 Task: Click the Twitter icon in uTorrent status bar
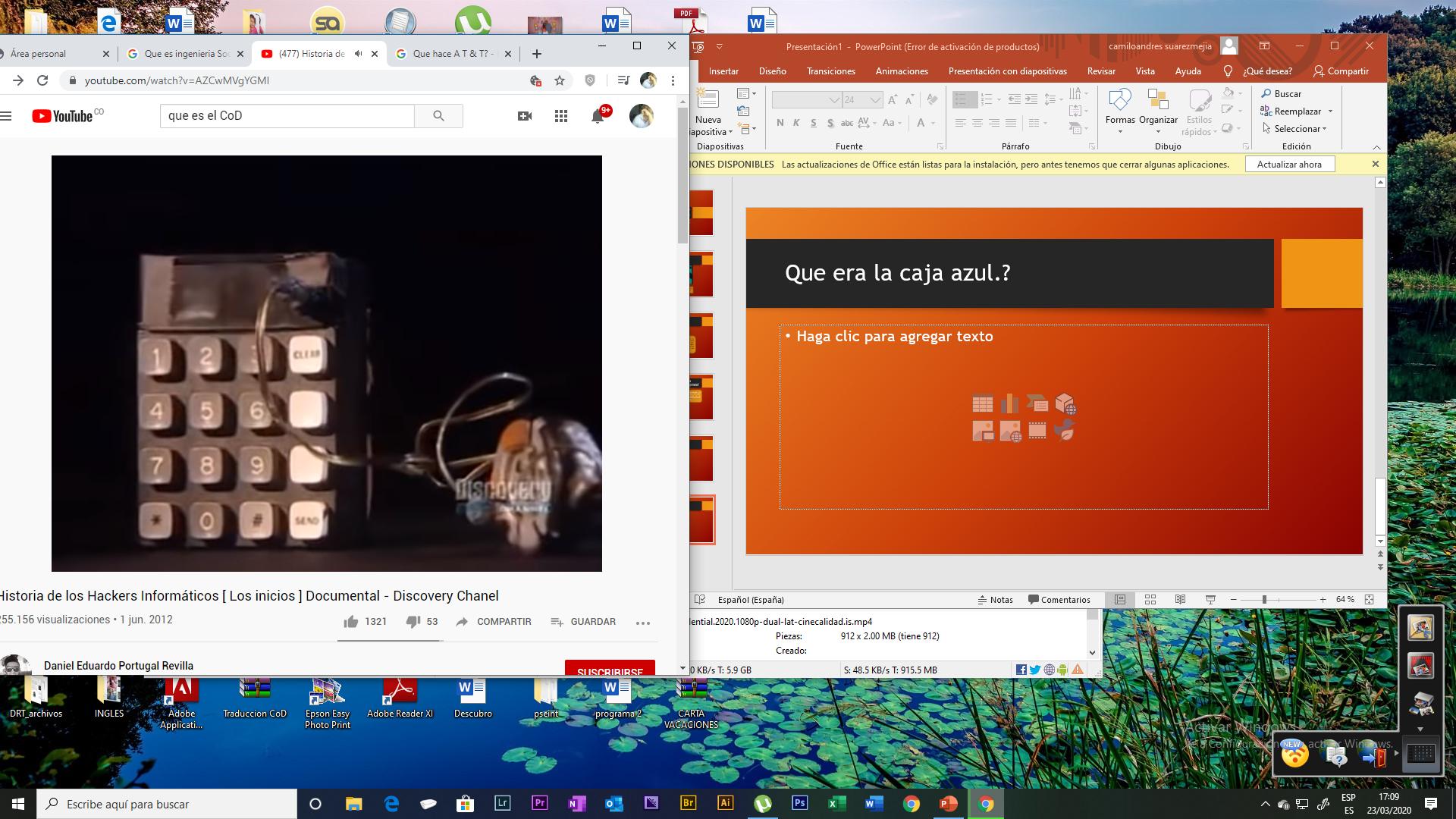point(1035,670)
